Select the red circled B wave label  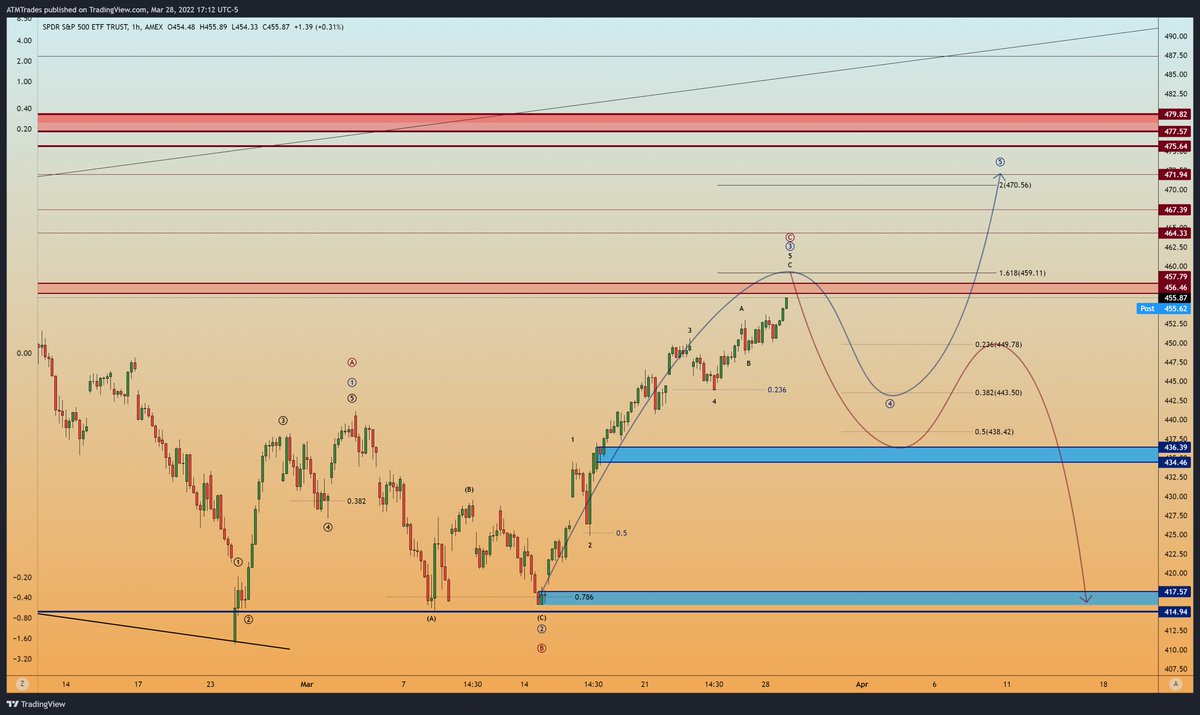tap(541, 648)
